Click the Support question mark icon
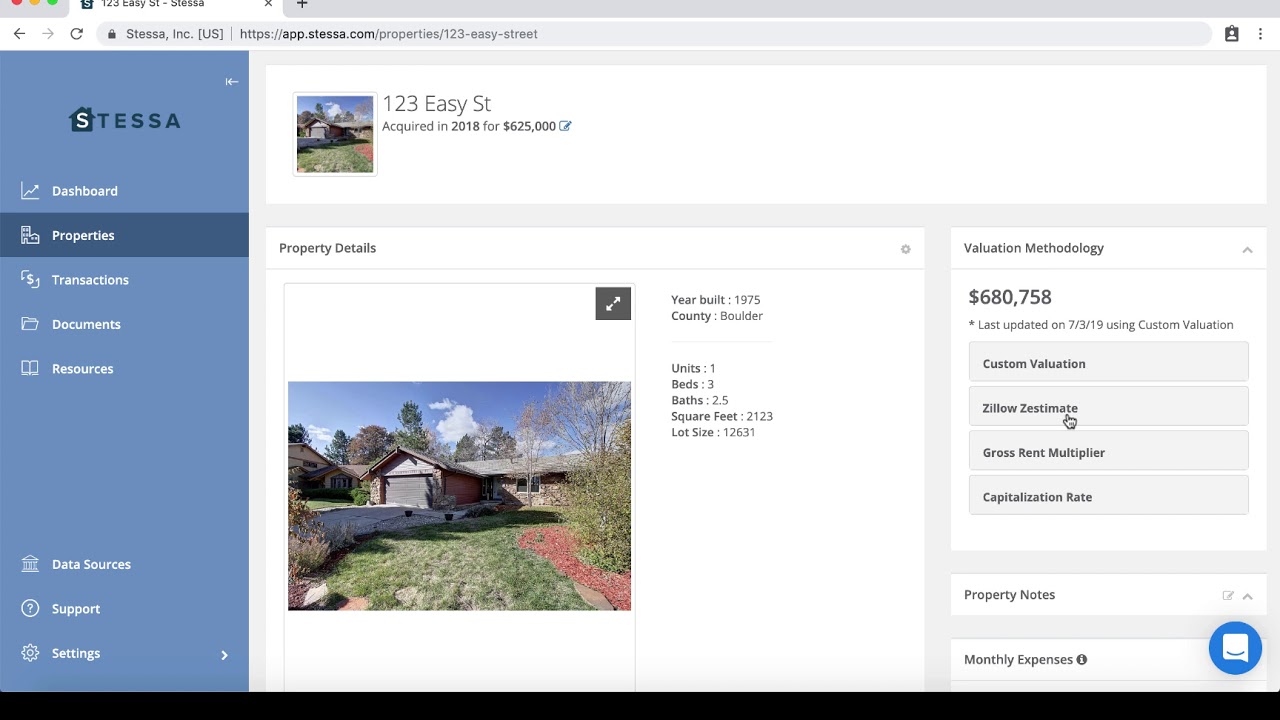The image size is (1280, 720). click(31, 609)
